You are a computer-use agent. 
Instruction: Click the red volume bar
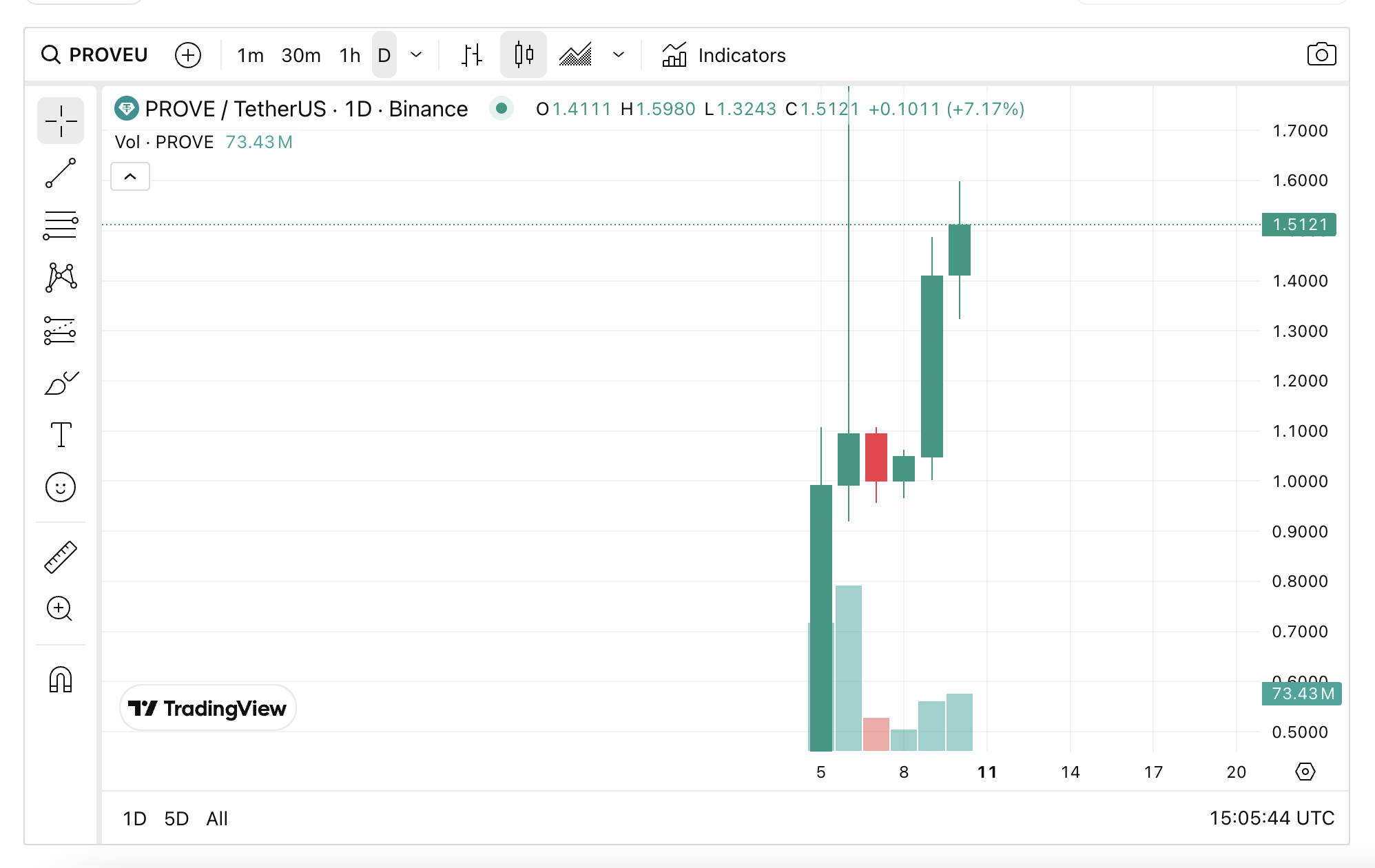pyautogui.click(x=876, y=734)
